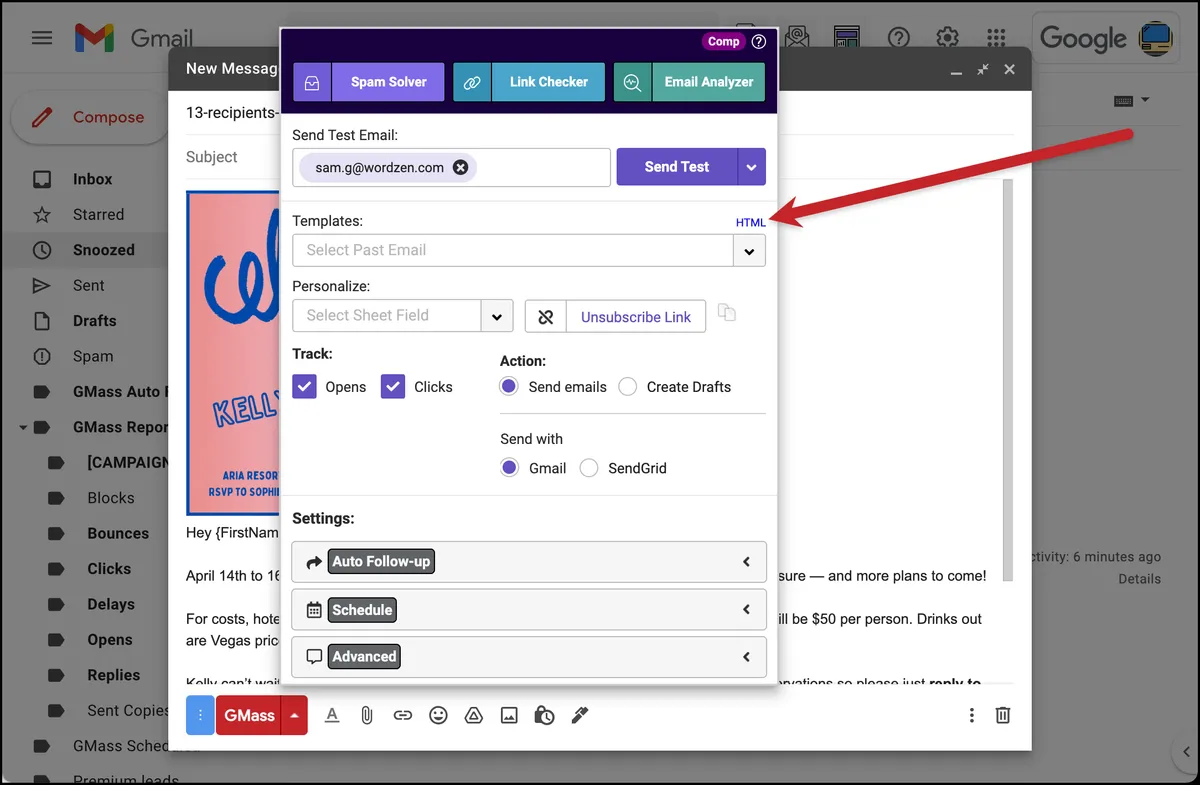Open the Google apps grid icon
This screenshot has width=1200, height=785.
tap(996, 38)
